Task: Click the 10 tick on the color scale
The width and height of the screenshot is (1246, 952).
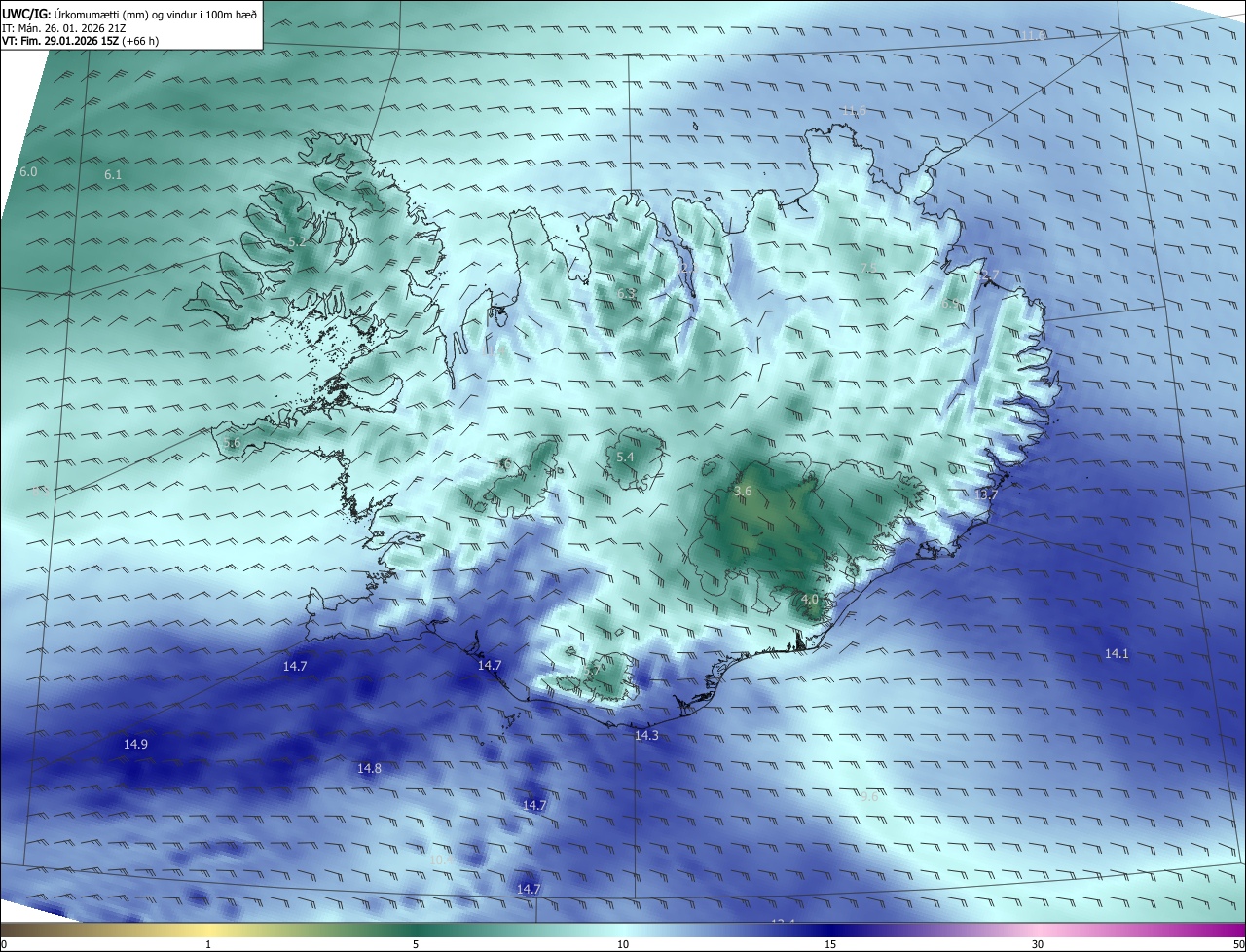Action: tap(623, 944)
